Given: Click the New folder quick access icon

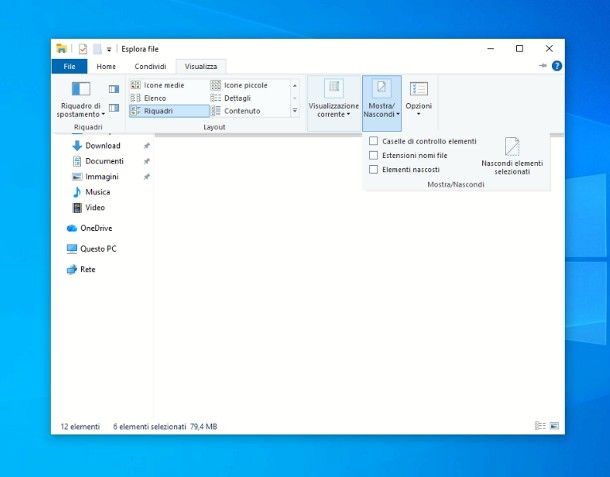Looking at the screenshot, I should click(x=97, y=49).
